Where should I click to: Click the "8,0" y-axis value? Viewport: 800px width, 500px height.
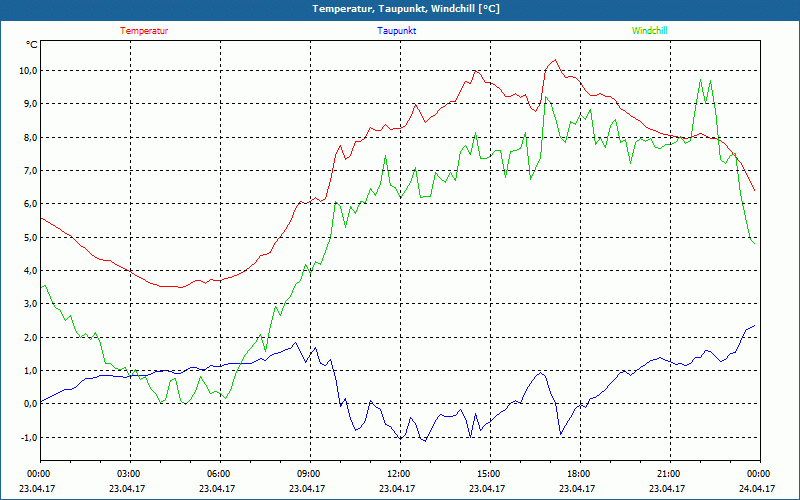coord(30,137)
